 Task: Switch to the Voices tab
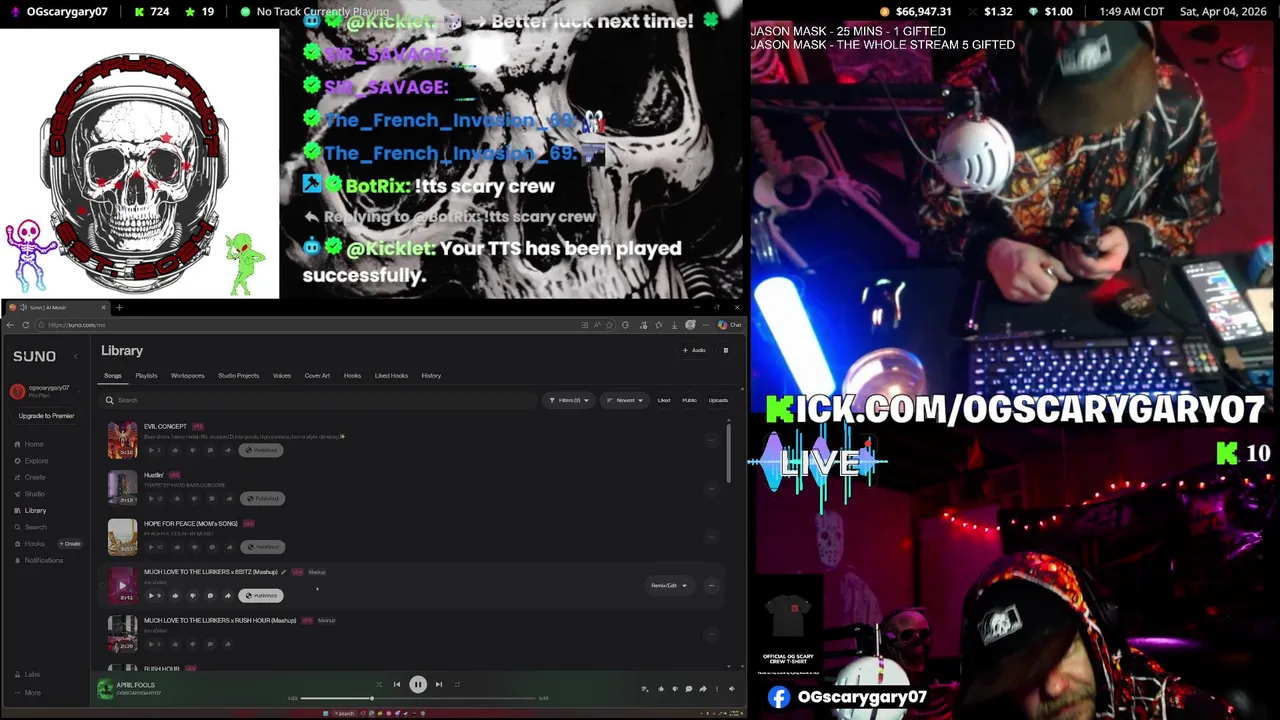(x=282, y=375)
